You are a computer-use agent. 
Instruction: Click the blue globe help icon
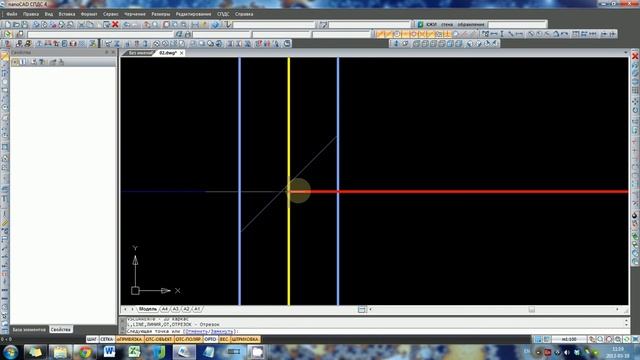click(215, 24)
